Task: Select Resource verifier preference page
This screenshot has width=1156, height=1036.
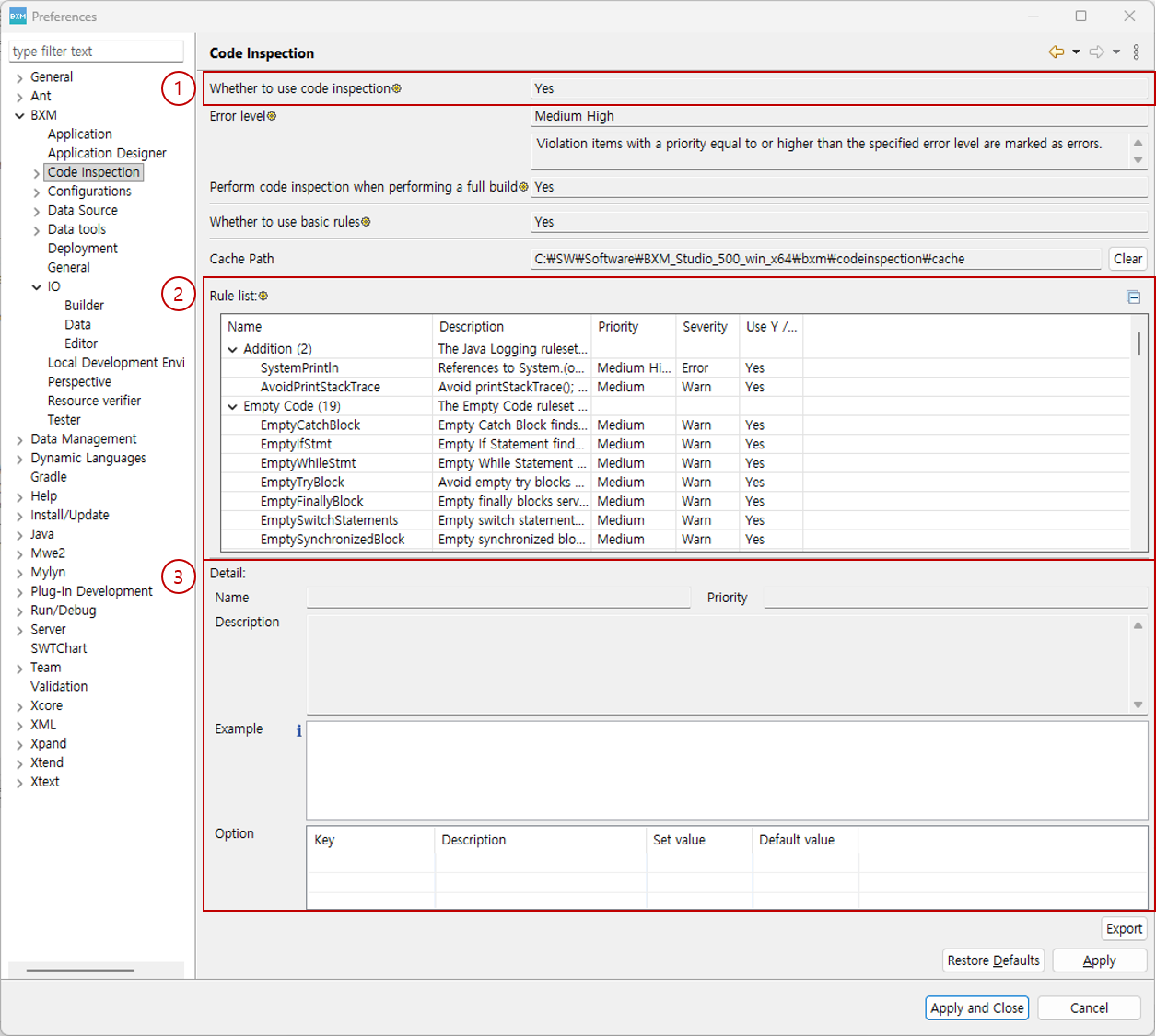Action: click(x=94, y=401)
